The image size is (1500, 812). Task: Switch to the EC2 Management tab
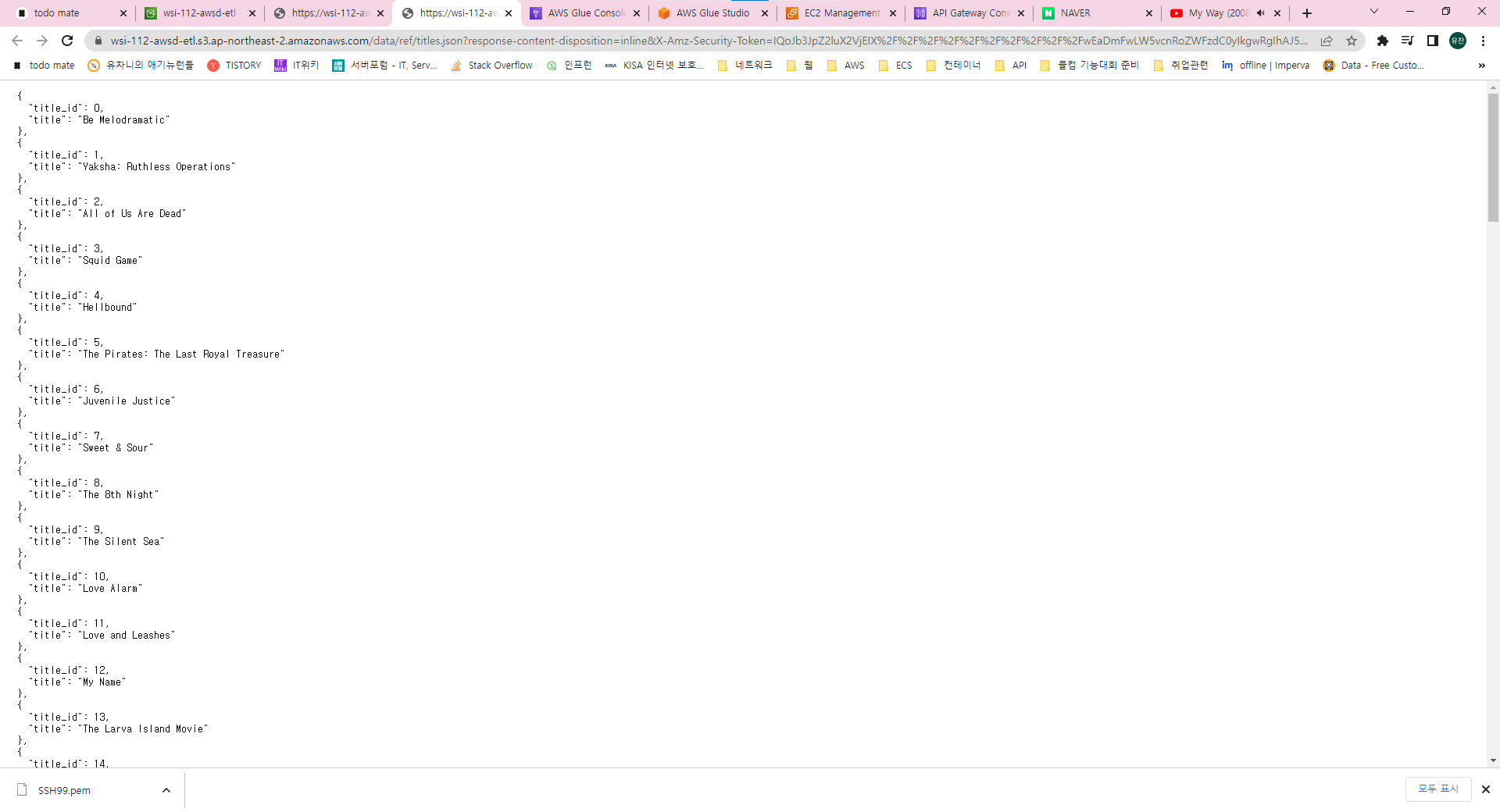841,13
